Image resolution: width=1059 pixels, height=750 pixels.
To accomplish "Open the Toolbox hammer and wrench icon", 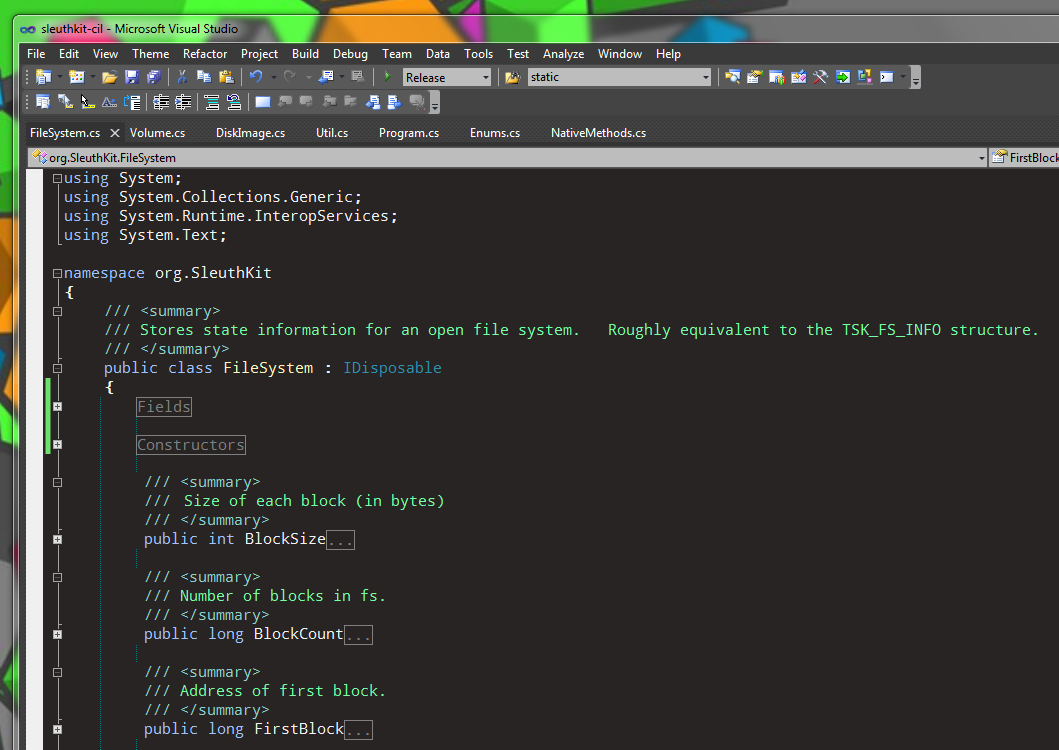I will click(820, 77).
